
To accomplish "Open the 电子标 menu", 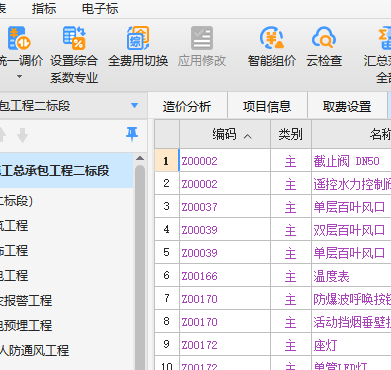I will pos(100,9).
